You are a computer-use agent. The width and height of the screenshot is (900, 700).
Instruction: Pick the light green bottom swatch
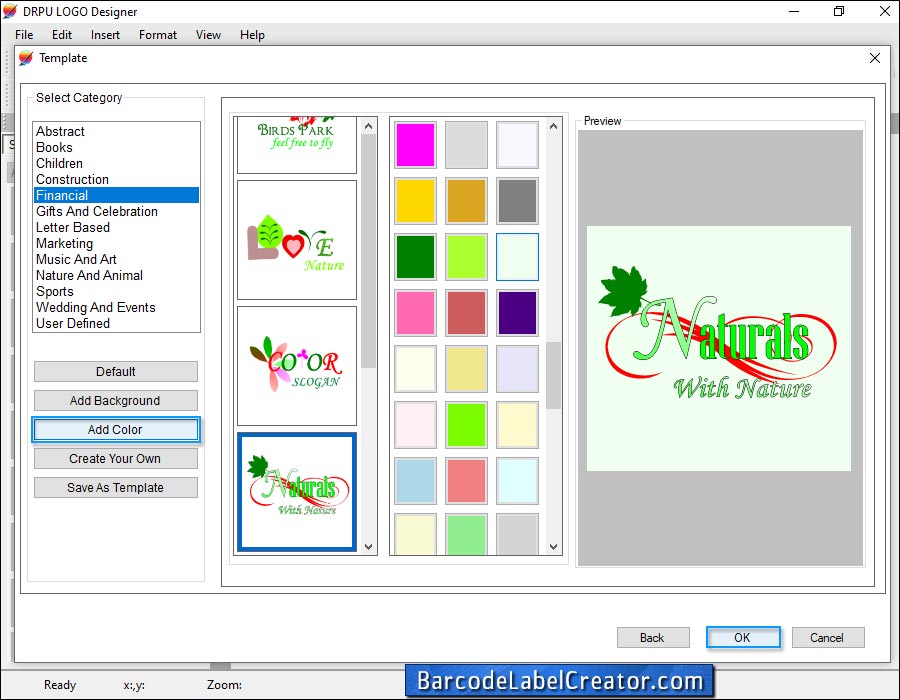466,534
